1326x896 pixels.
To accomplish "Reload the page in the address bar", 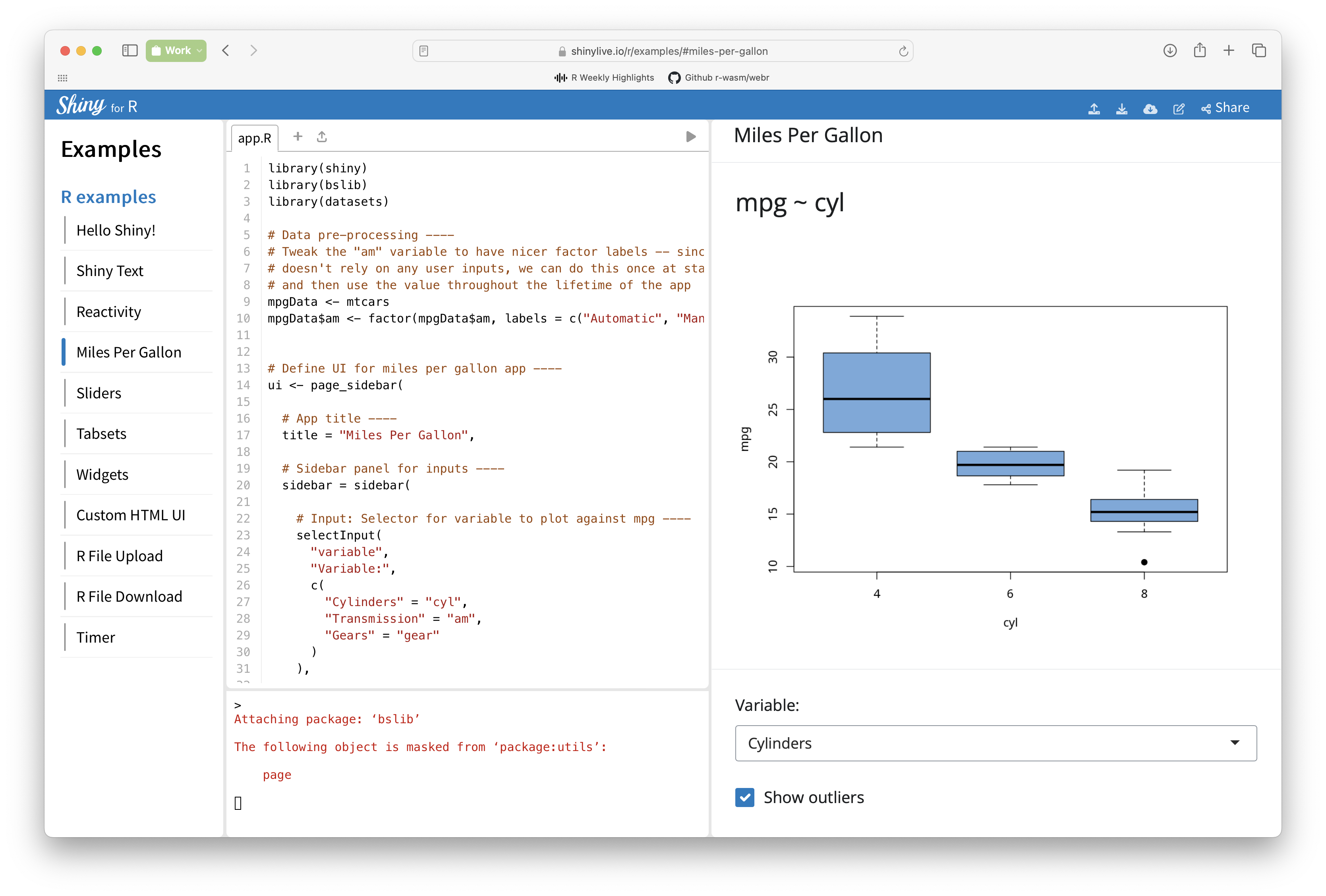I will (903, 51).
